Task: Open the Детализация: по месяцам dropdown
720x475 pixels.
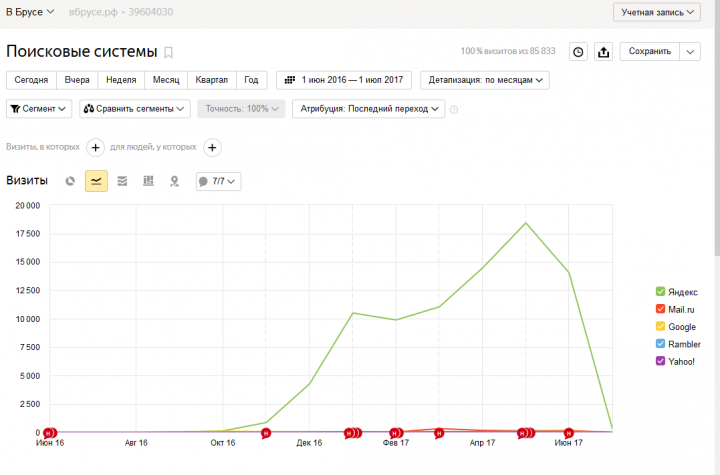Action: 486,80
